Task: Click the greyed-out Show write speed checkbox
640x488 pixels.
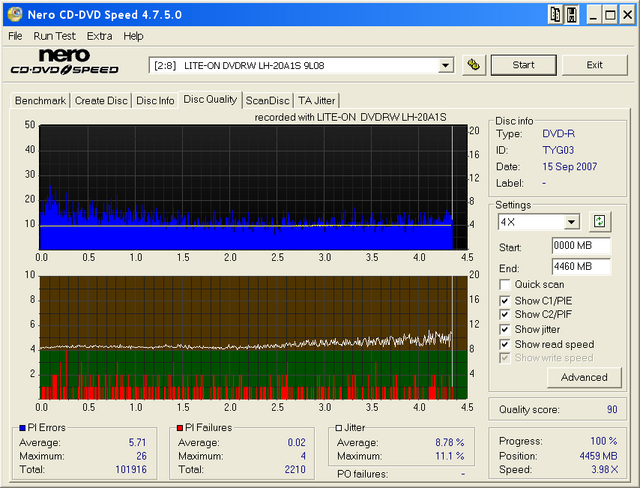Action: [504, 358]
